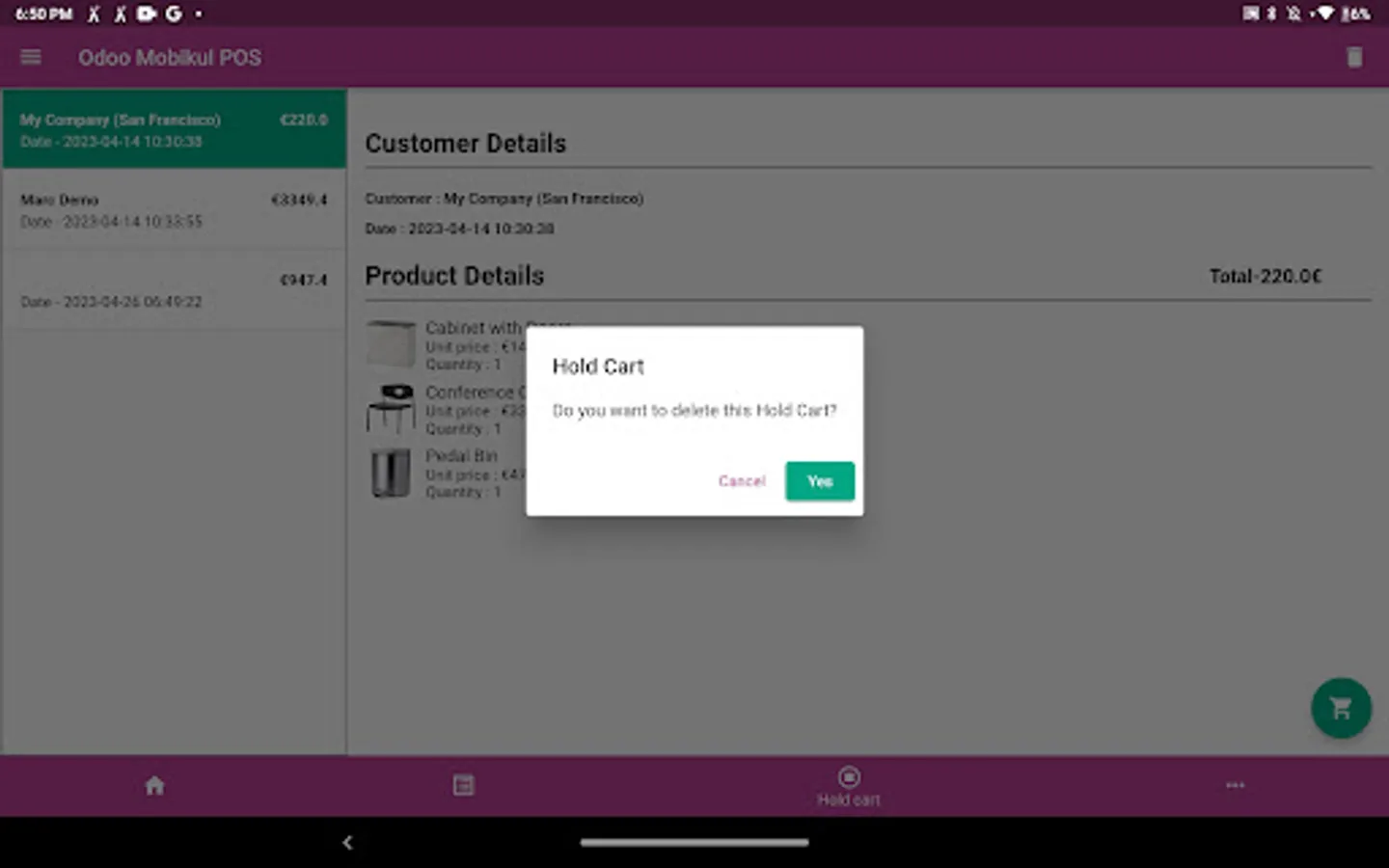Click the Pedal Bin product name
This screenshot has height=868, width=1389.
coord(461,455)
